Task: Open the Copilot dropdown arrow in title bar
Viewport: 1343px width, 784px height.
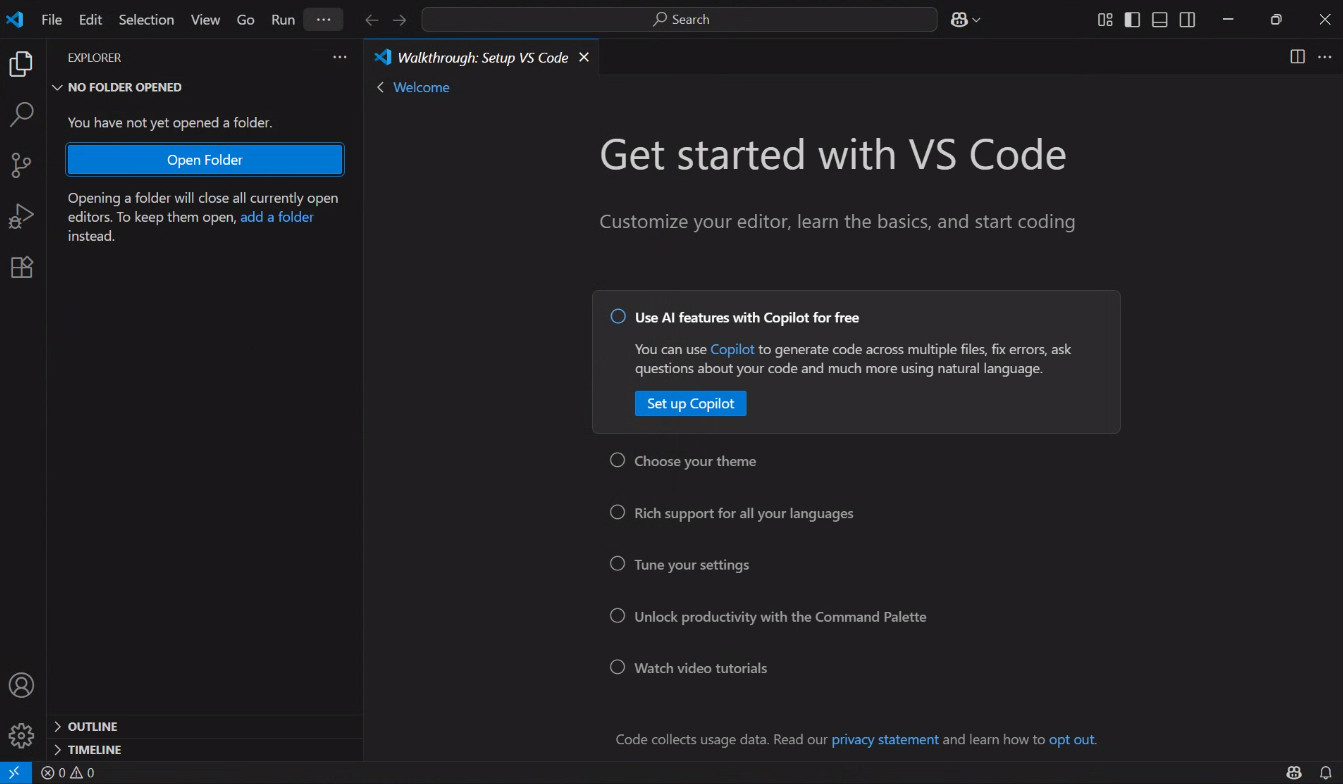Action: (977, 19)
